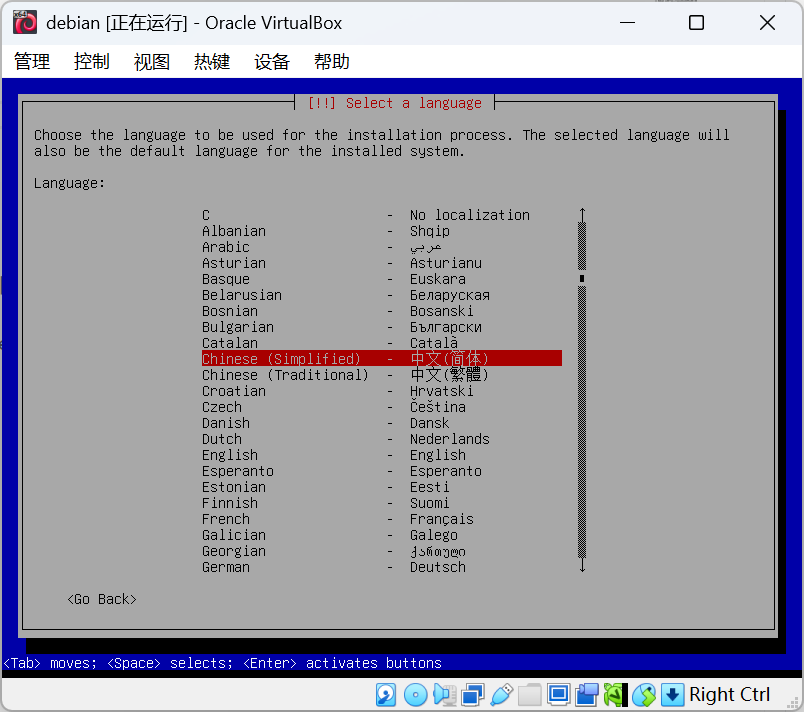This screenshot has height=712, width=804.
Task: Click the optical disc drive status icon
Action: point(415,695)
